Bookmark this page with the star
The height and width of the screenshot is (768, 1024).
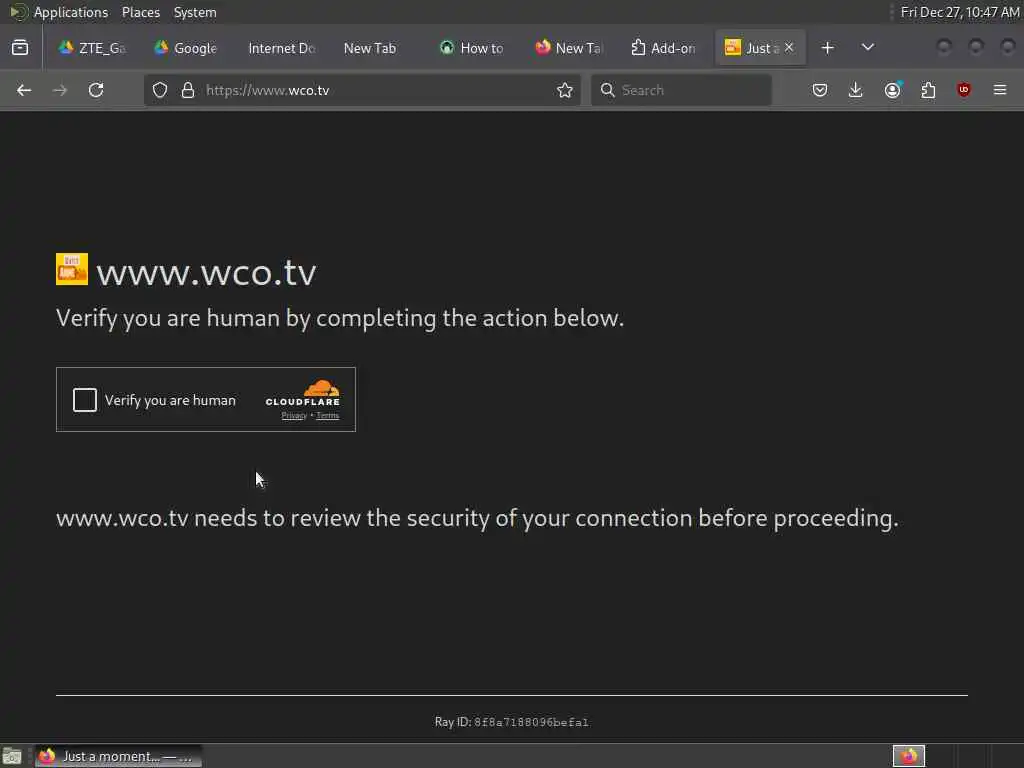(x=565, y=90)
